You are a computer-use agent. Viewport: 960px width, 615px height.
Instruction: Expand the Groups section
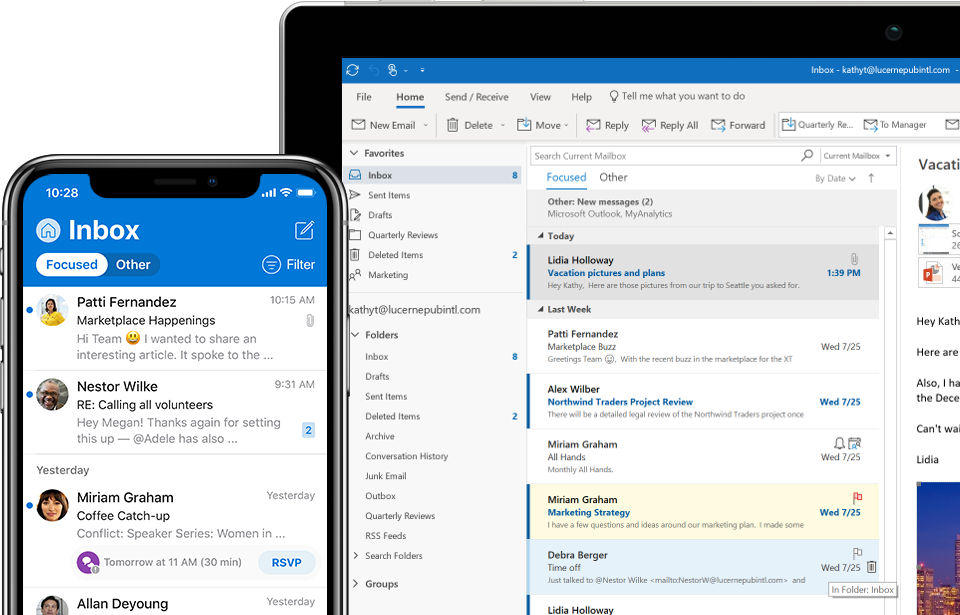[x=356, y=584]
